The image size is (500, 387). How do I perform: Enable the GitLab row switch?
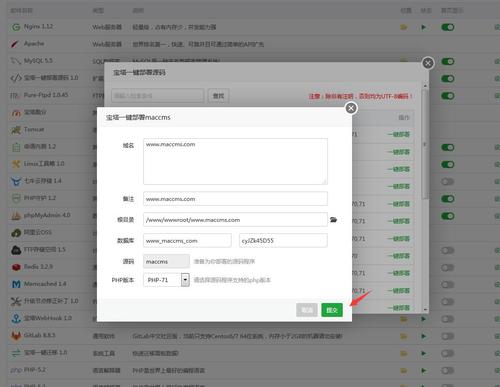coord(448,336)
